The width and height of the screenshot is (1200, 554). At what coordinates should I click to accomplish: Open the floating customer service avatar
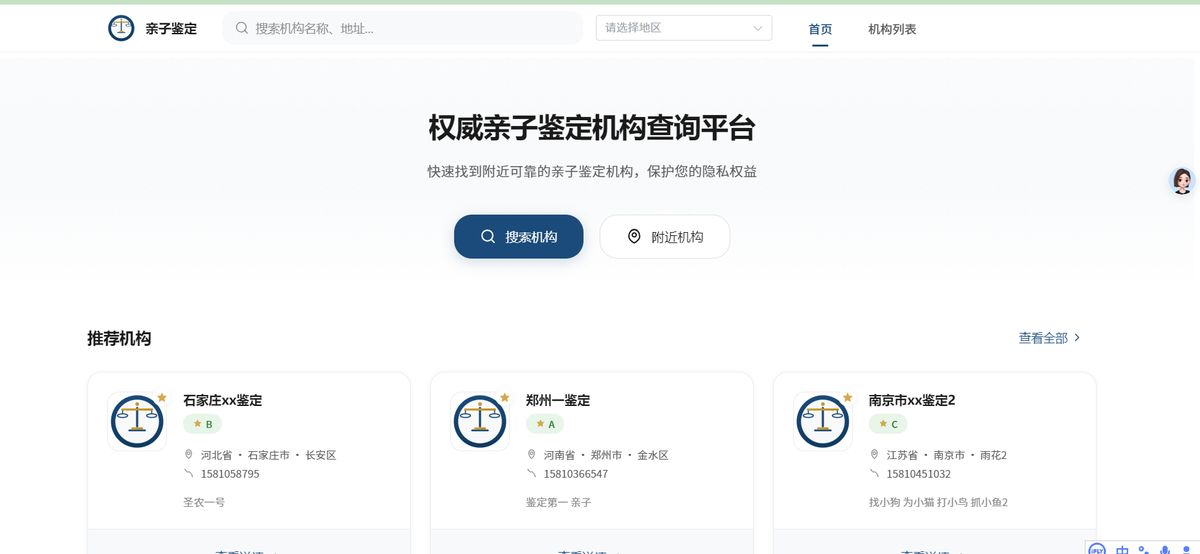(x=1182, y=181)
